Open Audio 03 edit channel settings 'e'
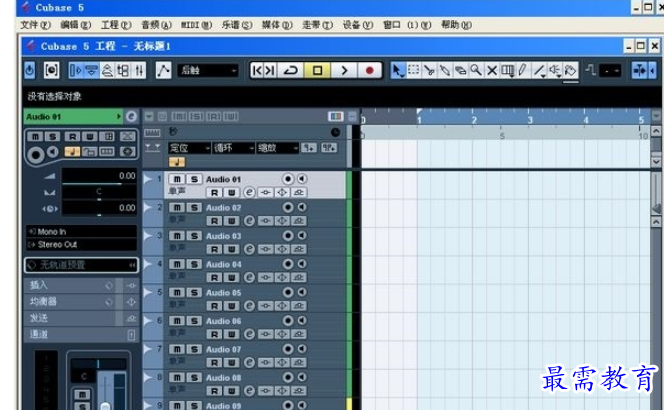The width and height of the screenshot is (664, 410). (249, 249)
